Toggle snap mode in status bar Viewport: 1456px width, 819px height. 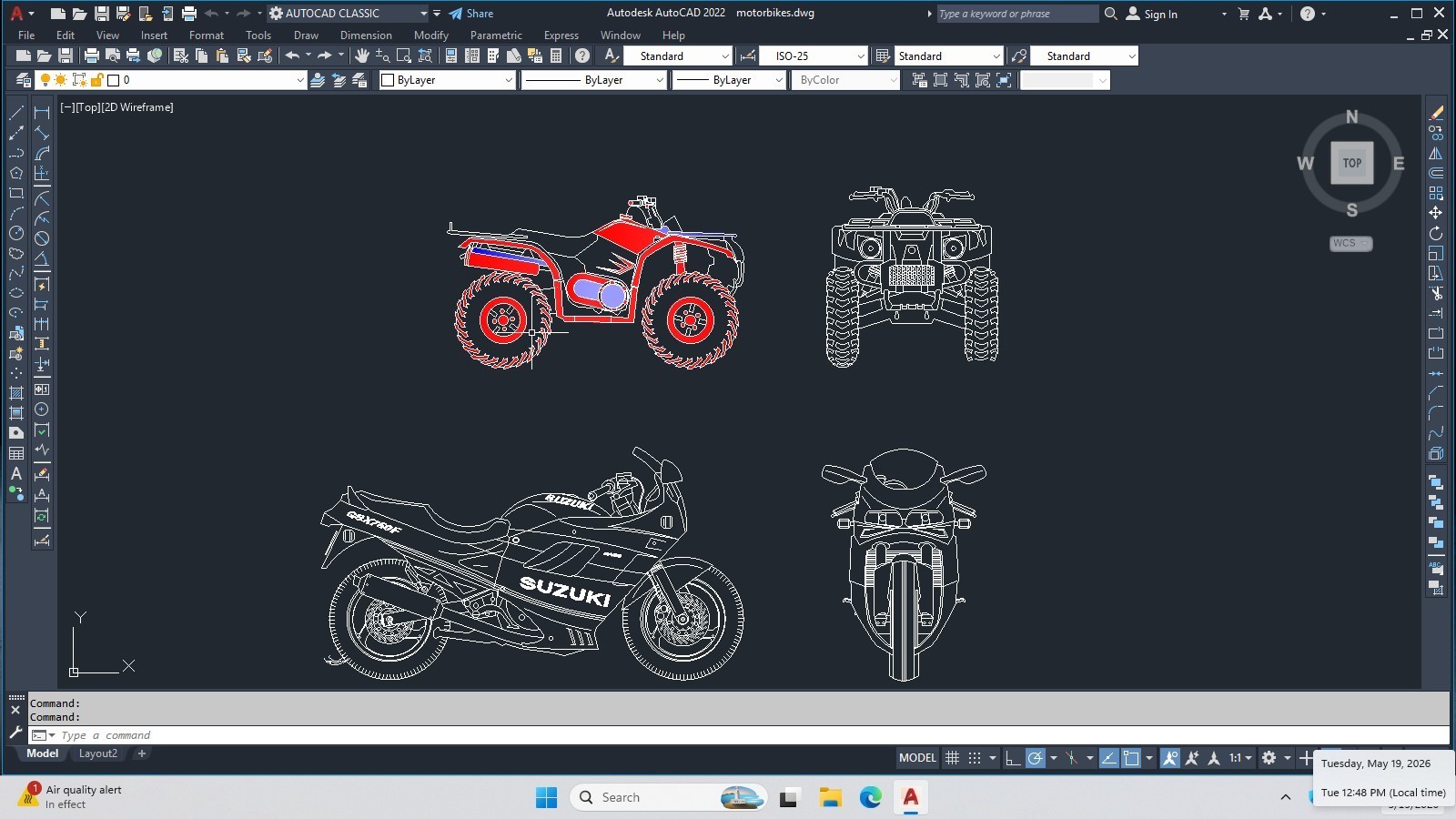coord(975,758)
